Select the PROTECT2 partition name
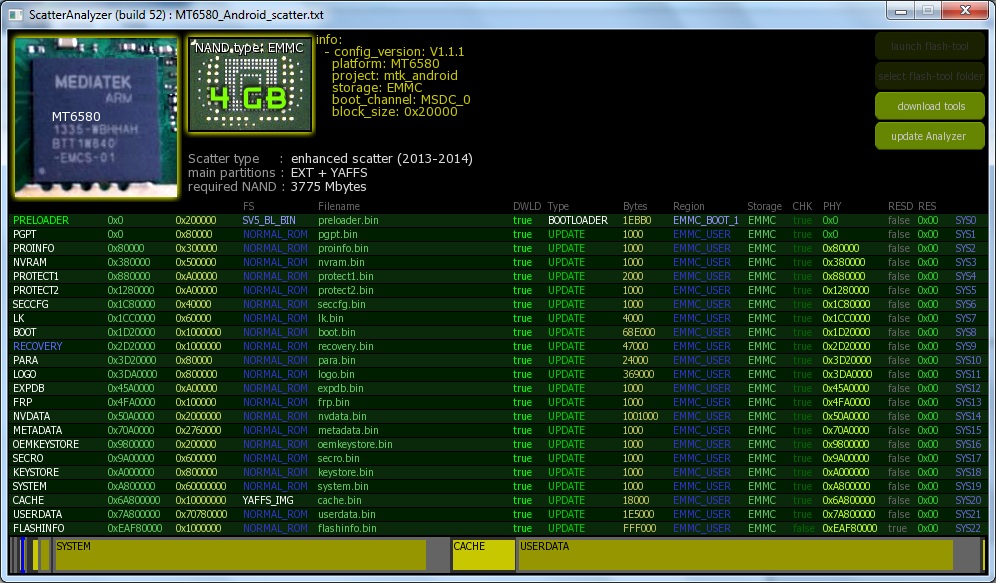Screen dimensions: 996x583 pos(36,290)
